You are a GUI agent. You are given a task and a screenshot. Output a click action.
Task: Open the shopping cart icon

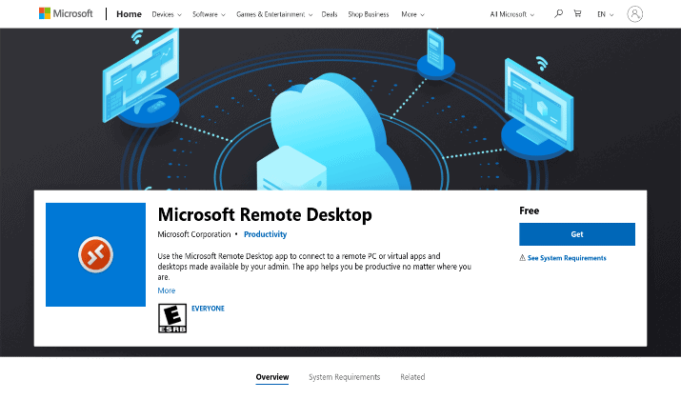[577, 14]
